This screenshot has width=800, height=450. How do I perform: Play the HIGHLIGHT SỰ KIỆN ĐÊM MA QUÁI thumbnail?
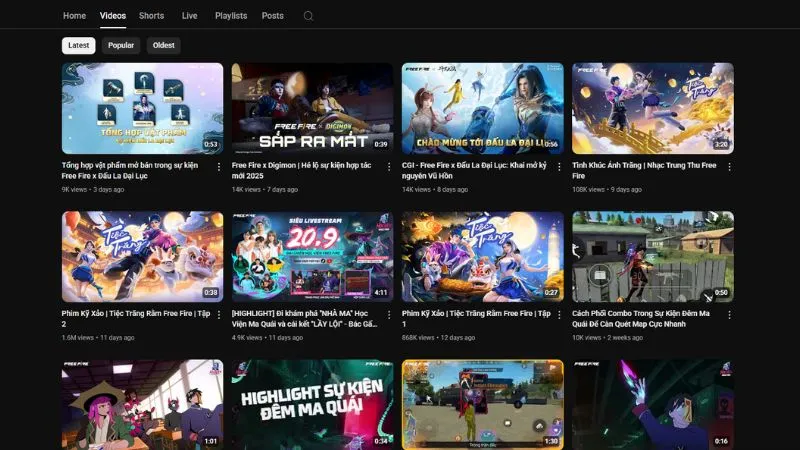tap(312, 404)
